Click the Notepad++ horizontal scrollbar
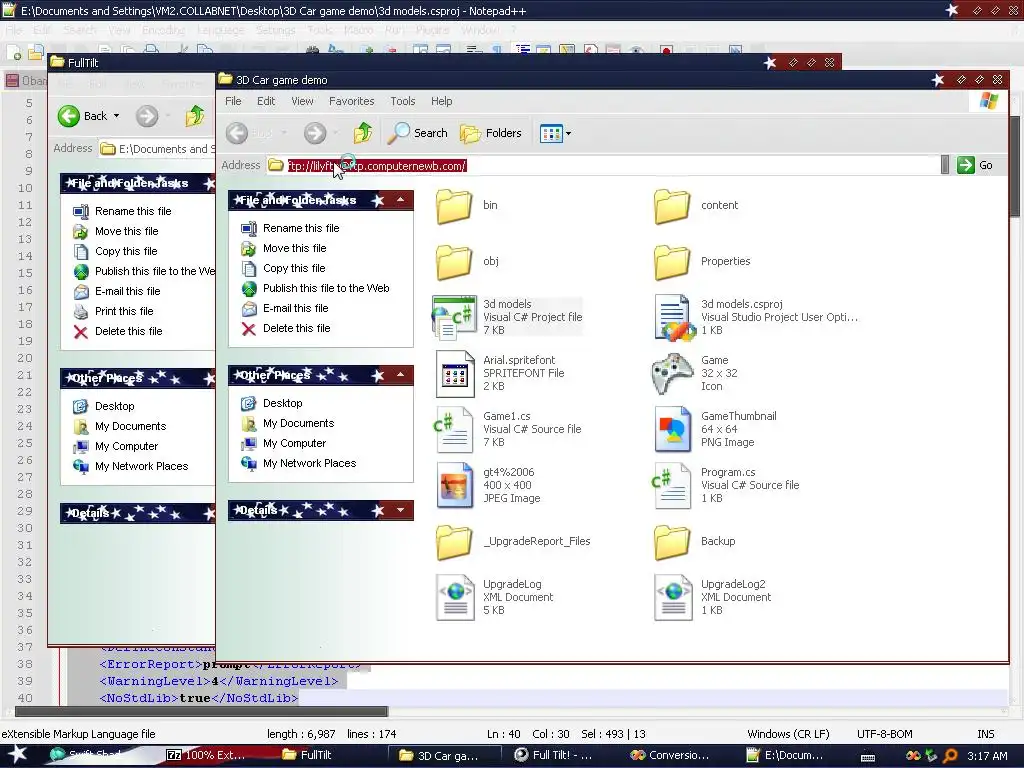The height and width of the screenshot is (768, 1024). coord(201,711)
